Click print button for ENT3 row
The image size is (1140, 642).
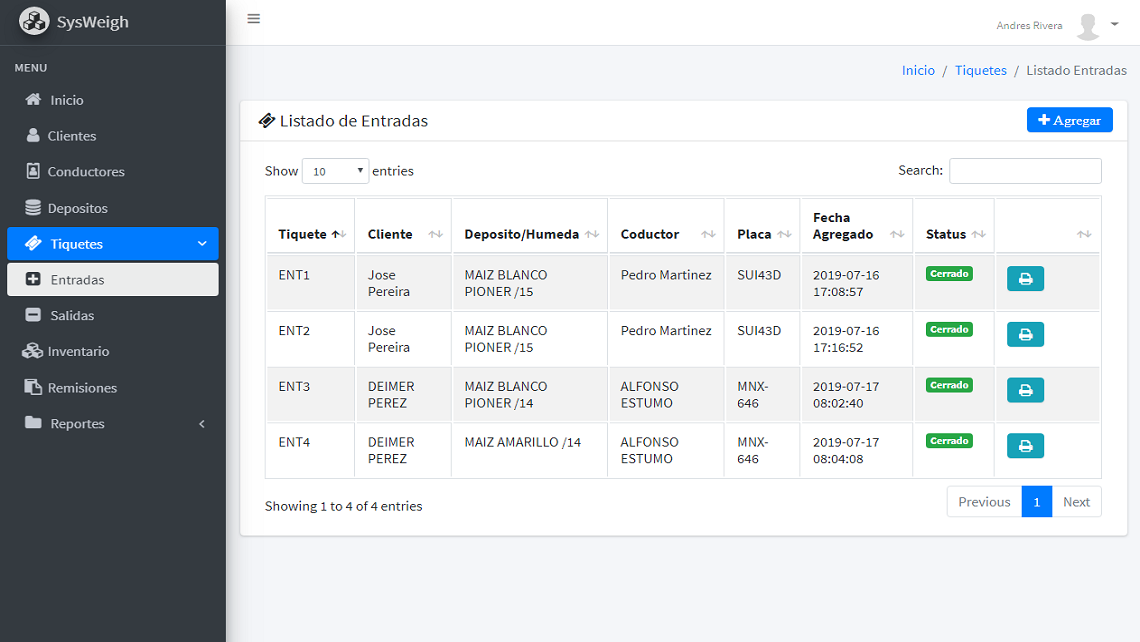pos(1025,390)
